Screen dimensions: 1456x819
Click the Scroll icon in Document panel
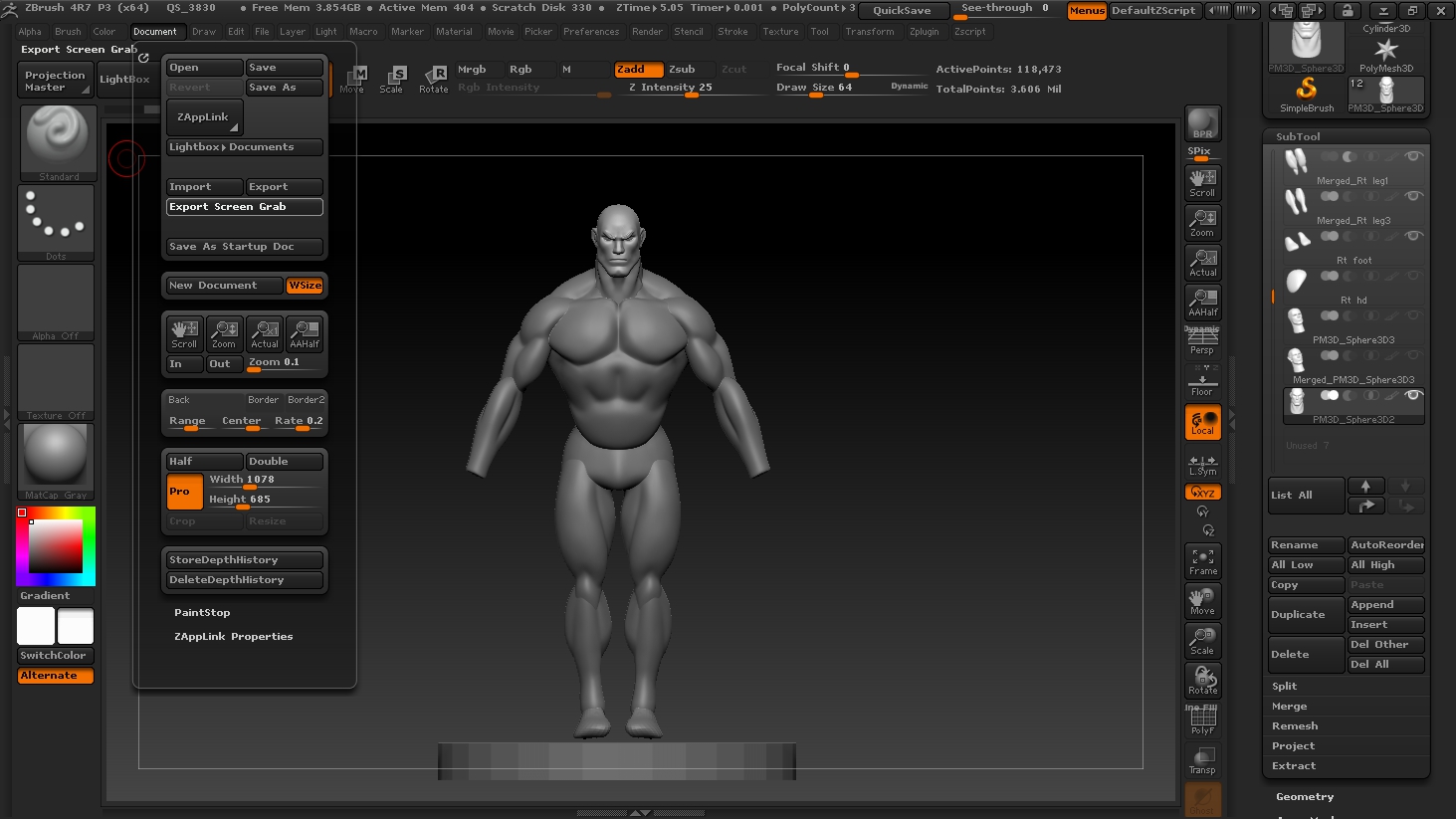184,333
